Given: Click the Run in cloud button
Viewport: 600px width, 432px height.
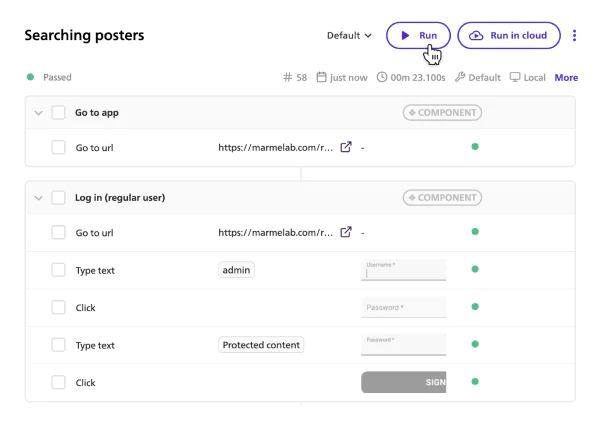Looking at the screenshot, I should (x=508, y=35).
